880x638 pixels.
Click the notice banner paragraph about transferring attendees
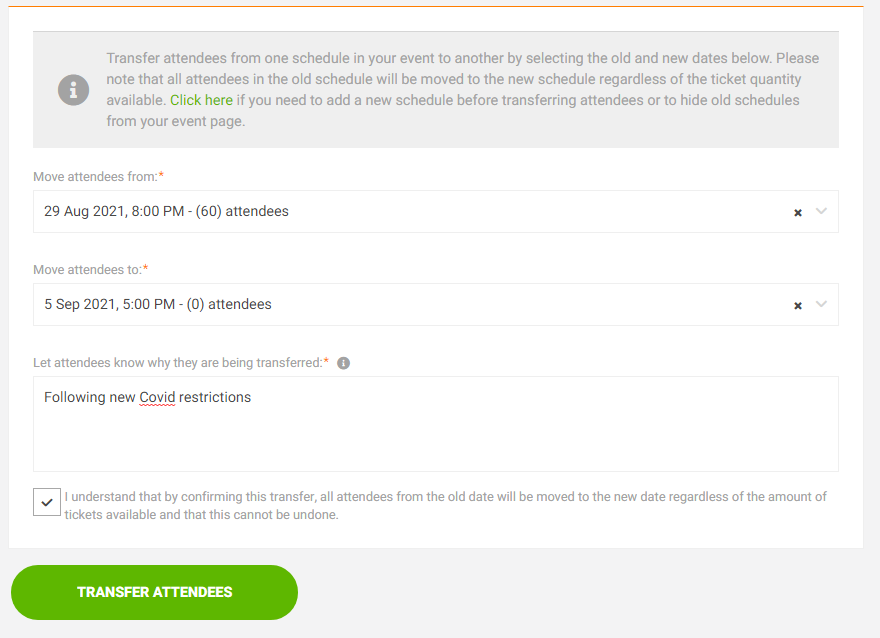(463, 90)
